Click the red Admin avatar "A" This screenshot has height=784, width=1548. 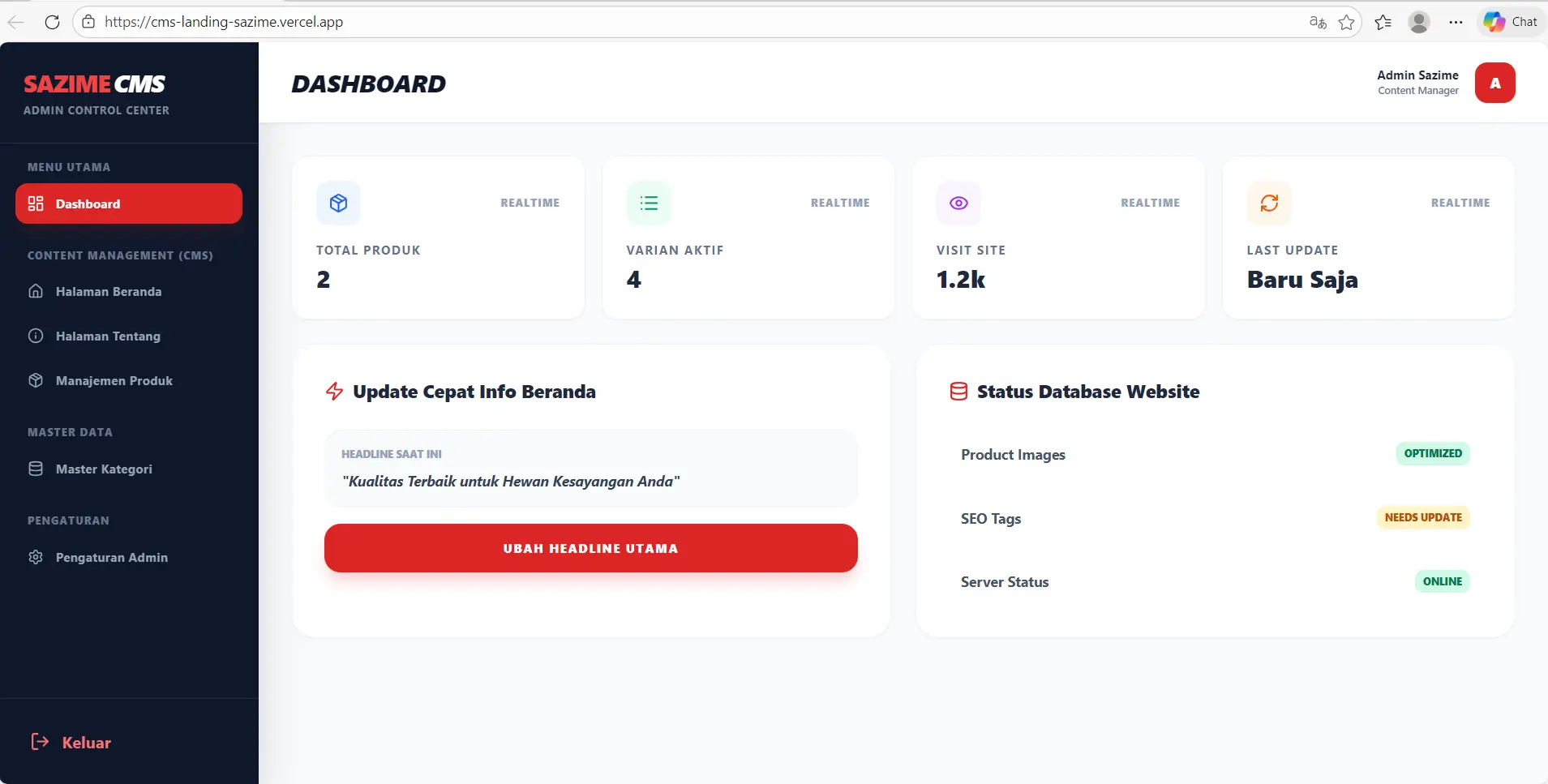1494,83
